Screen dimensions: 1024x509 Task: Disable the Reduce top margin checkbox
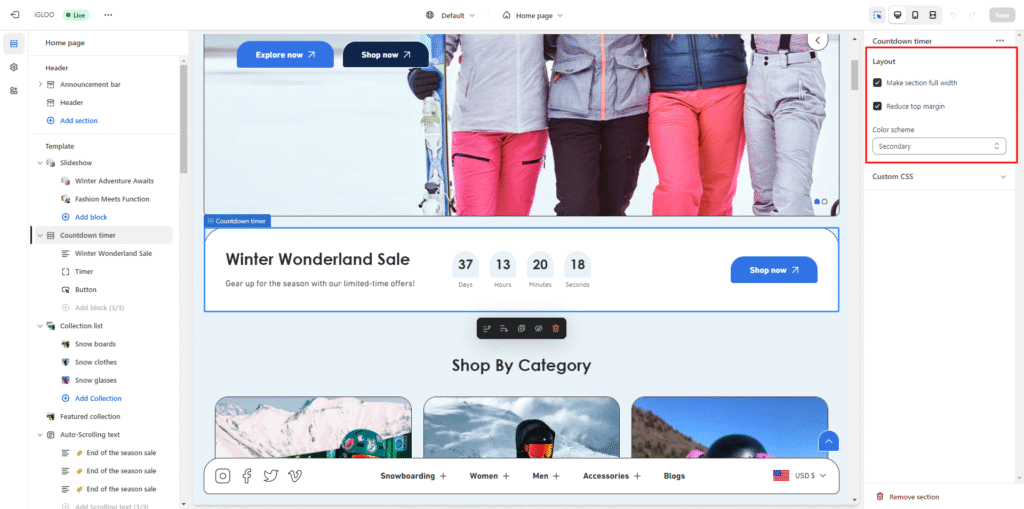coord(877,106)
